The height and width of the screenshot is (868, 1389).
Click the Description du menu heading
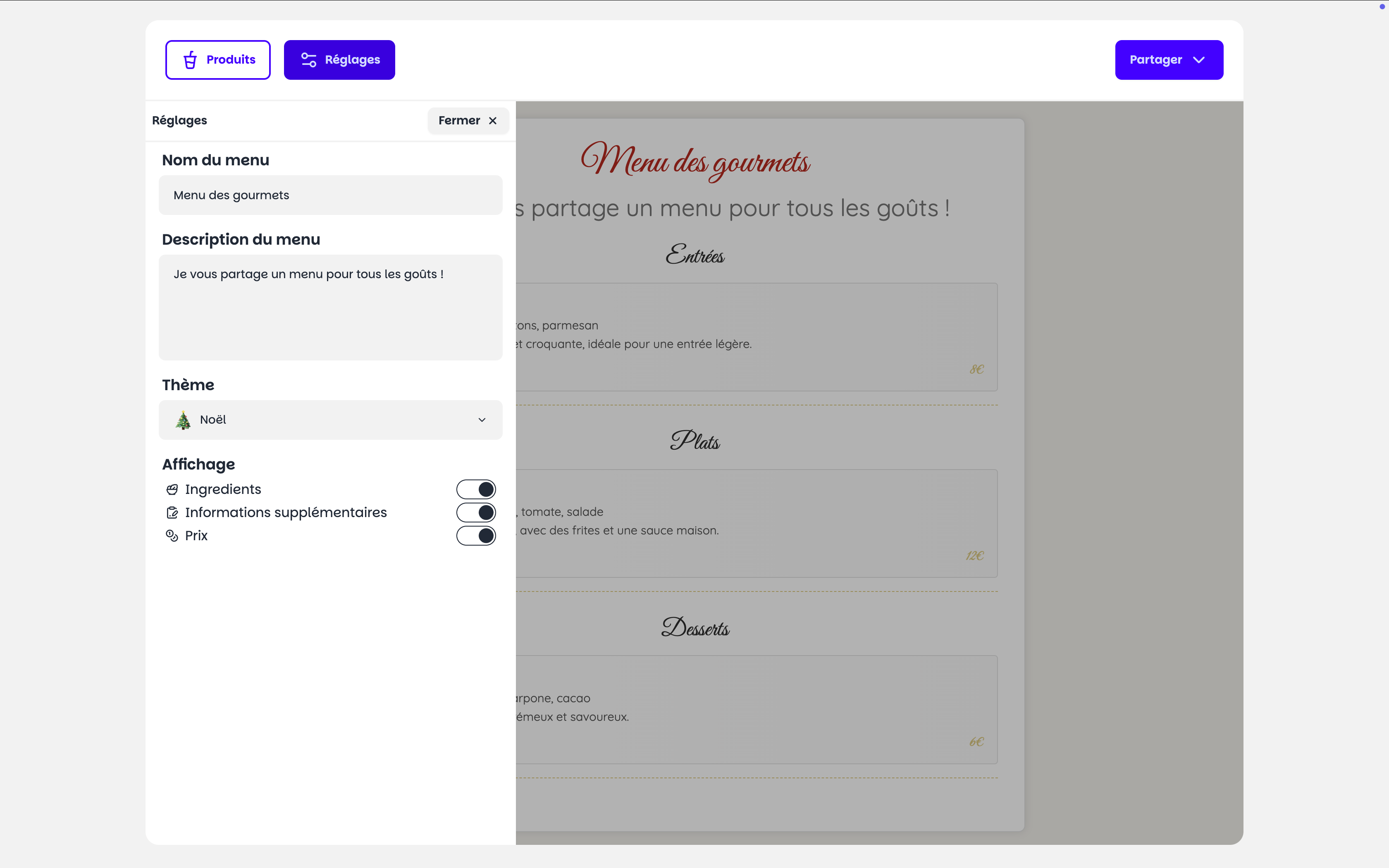click(x=241, y=239)
